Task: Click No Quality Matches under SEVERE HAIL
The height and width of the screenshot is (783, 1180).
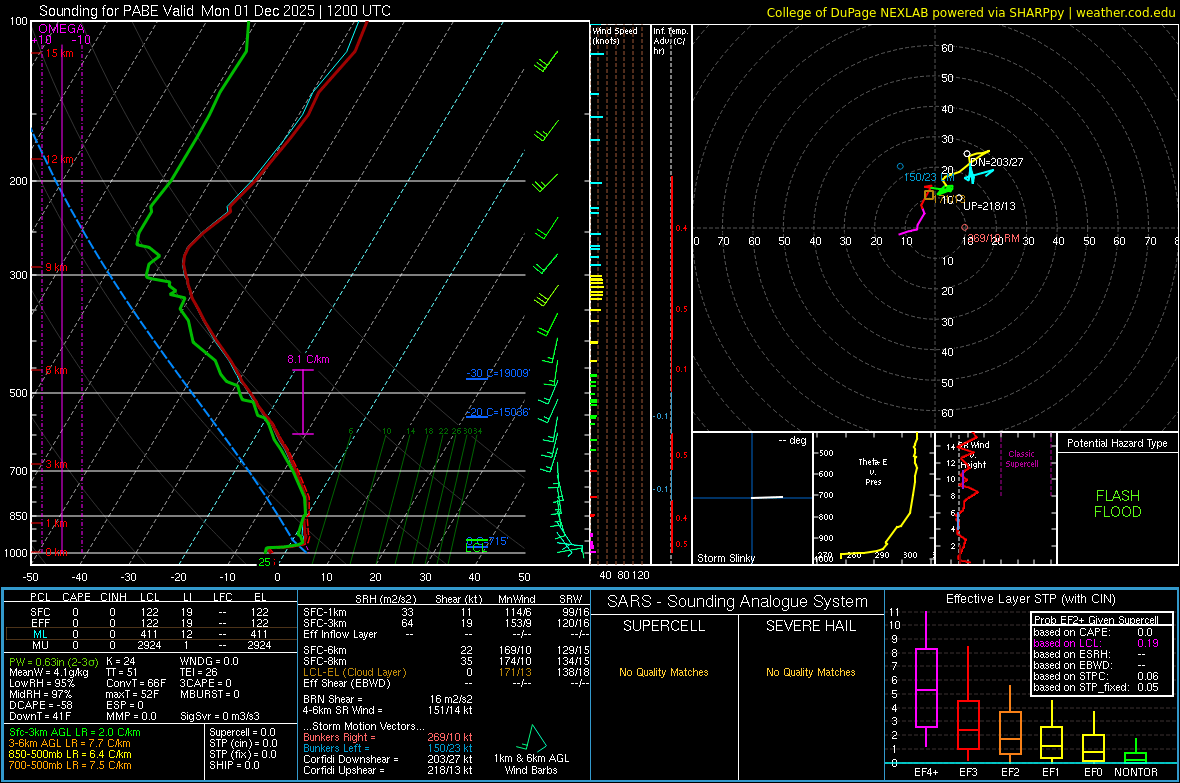Action: [x=810, y=672]
